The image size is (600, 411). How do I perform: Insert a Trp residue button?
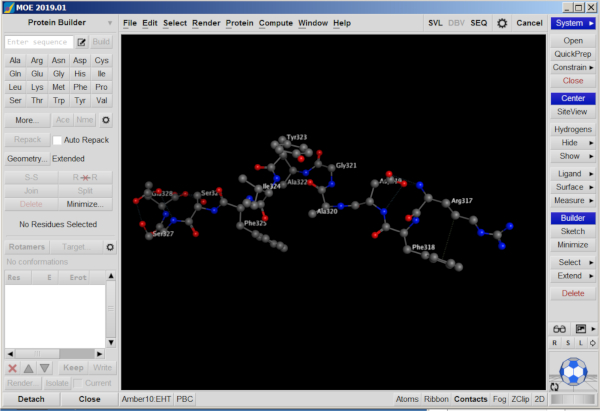coord(59,100)
